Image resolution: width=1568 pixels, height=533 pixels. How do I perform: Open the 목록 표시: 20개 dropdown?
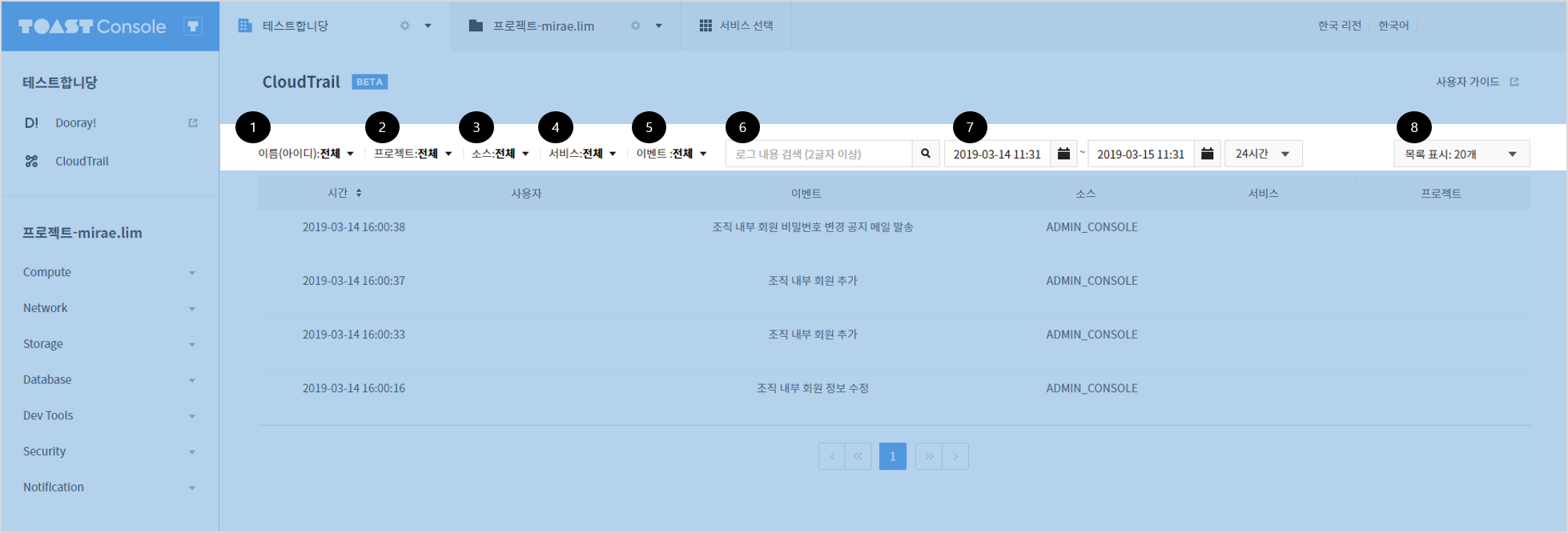pos(1461,154)
